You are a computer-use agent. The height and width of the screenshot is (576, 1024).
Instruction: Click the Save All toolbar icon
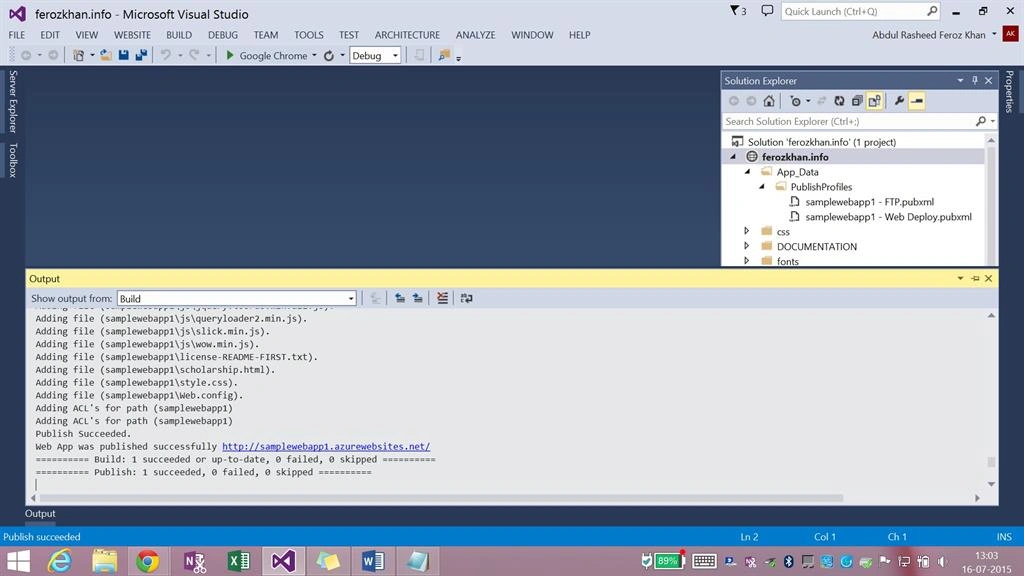click(141, 56)
